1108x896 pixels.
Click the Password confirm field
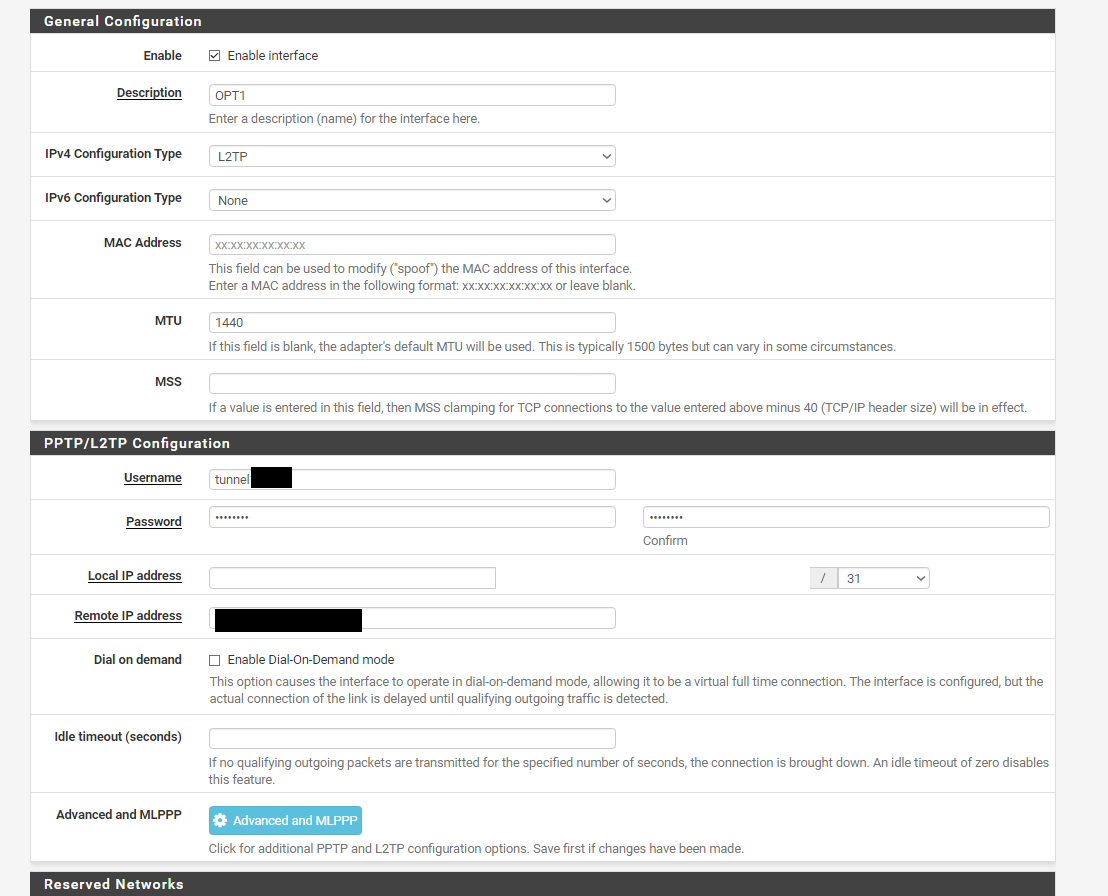coord(845,517)
